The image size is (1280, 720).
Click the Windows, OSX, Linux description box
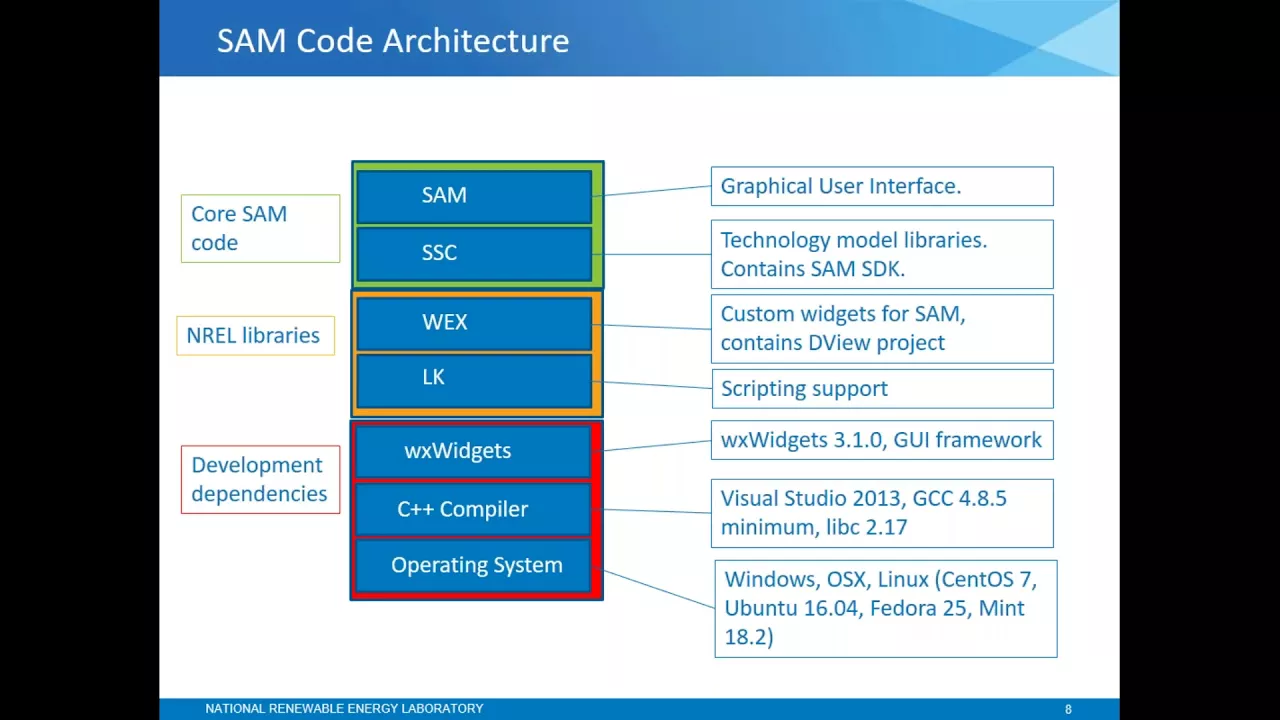(x=886, y=608)
